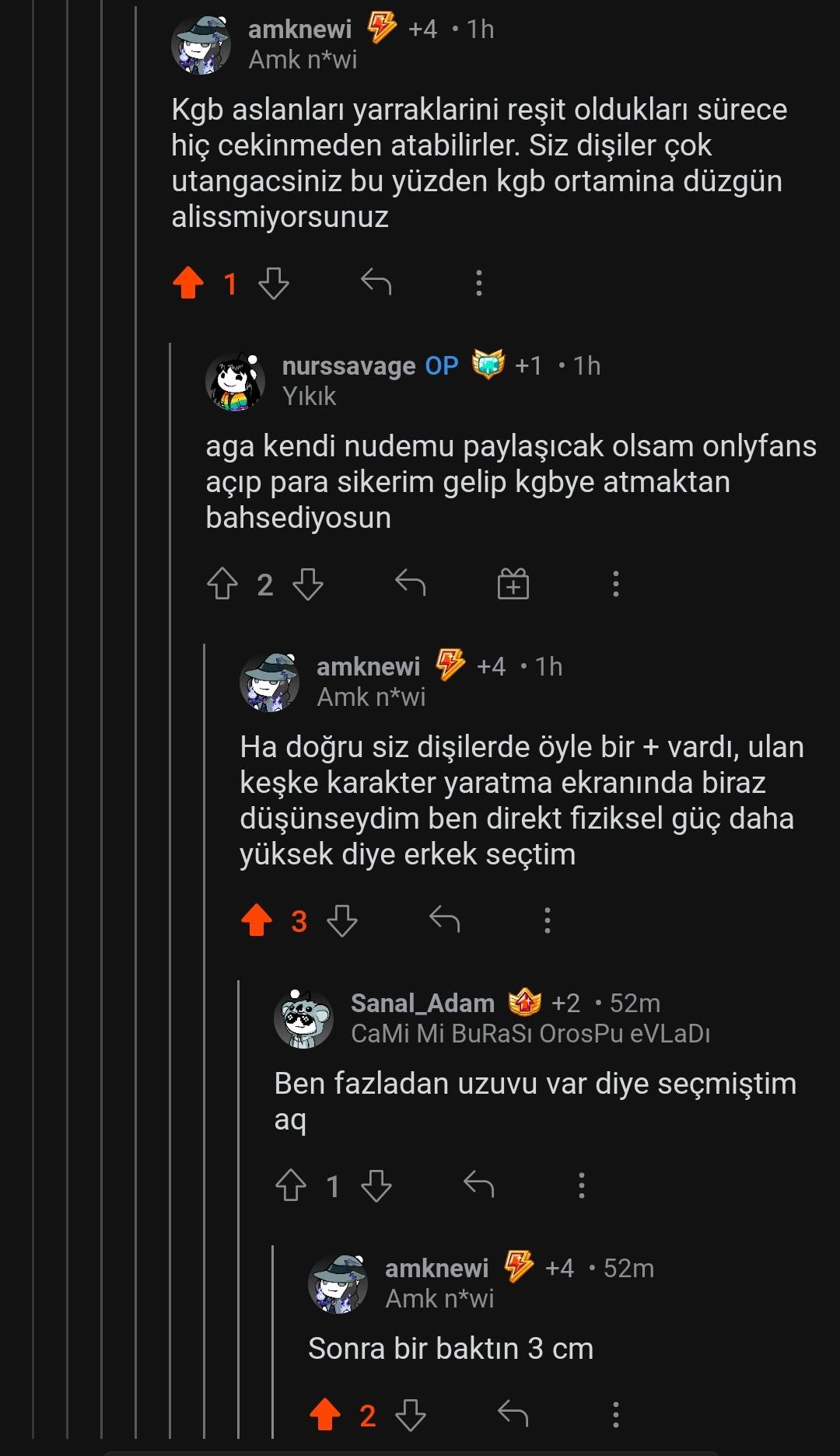Upvote nurssavage's onlyfans comment
This screenshot has width=840, height=1456.
click(222, 583)
